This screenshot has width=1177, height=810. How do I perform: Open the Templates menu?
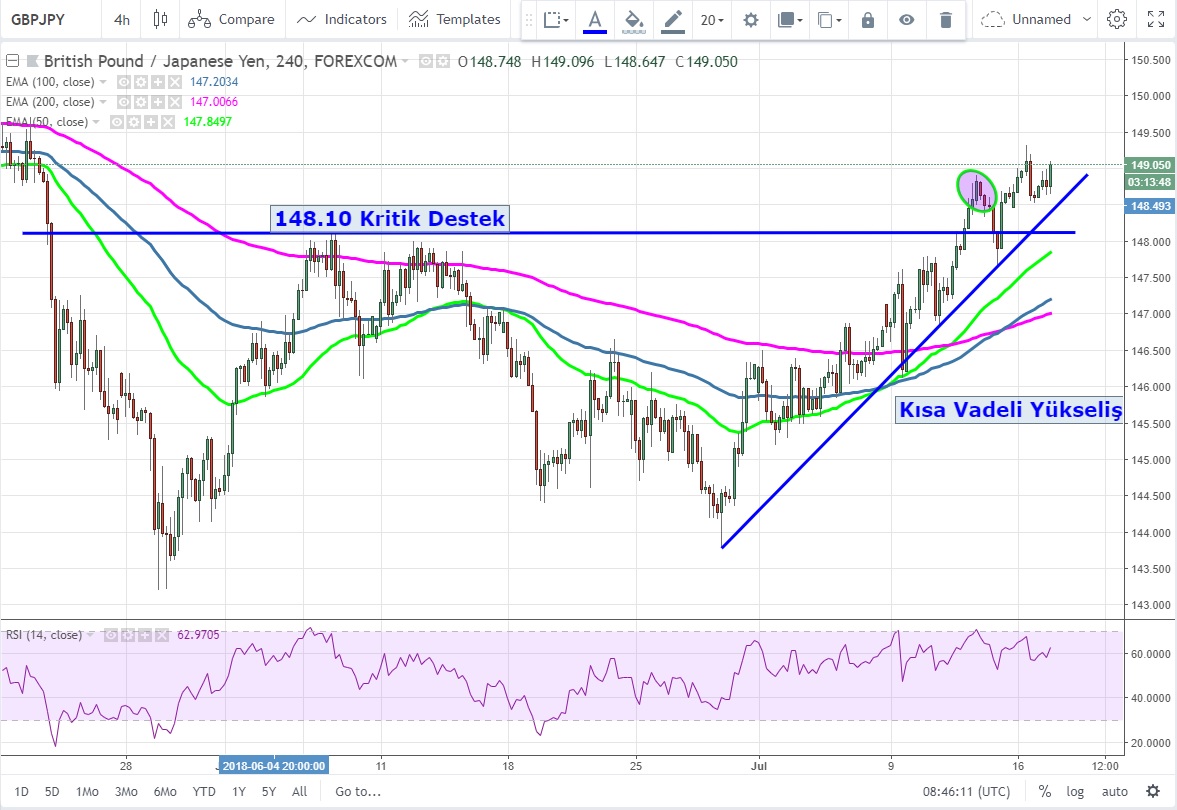click(x=455, y=19)
